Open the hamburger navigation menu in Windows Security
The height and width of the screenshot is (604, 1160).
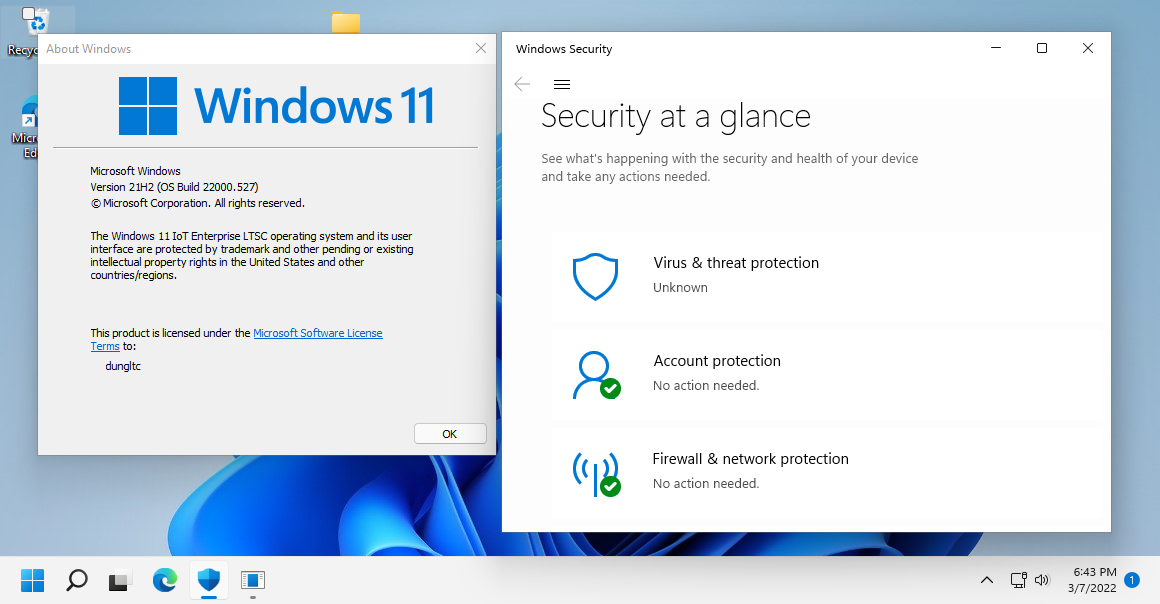(x=562, y=84)
